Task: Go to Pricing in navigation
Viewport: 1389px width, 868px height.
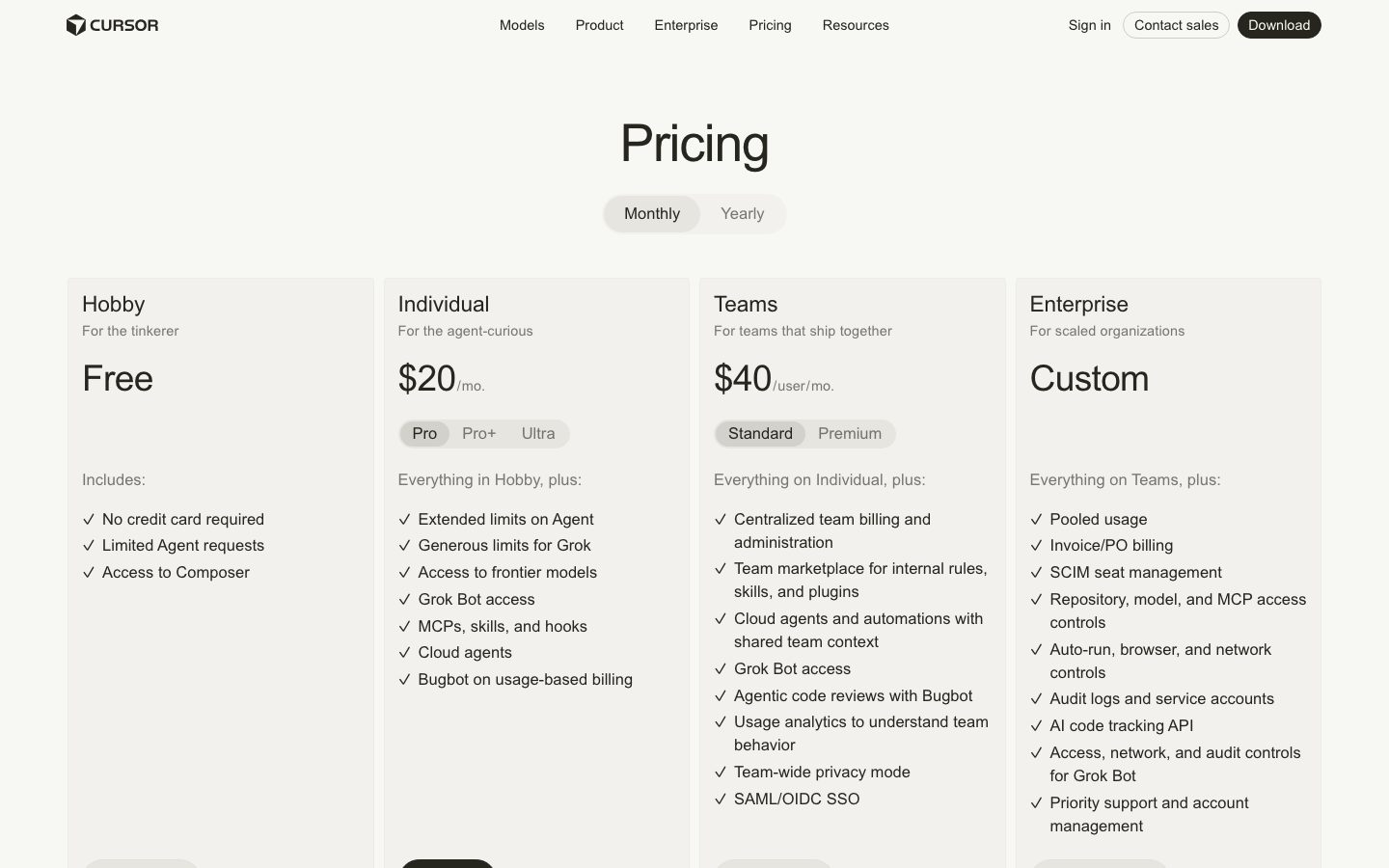Action: coord(770,25)
